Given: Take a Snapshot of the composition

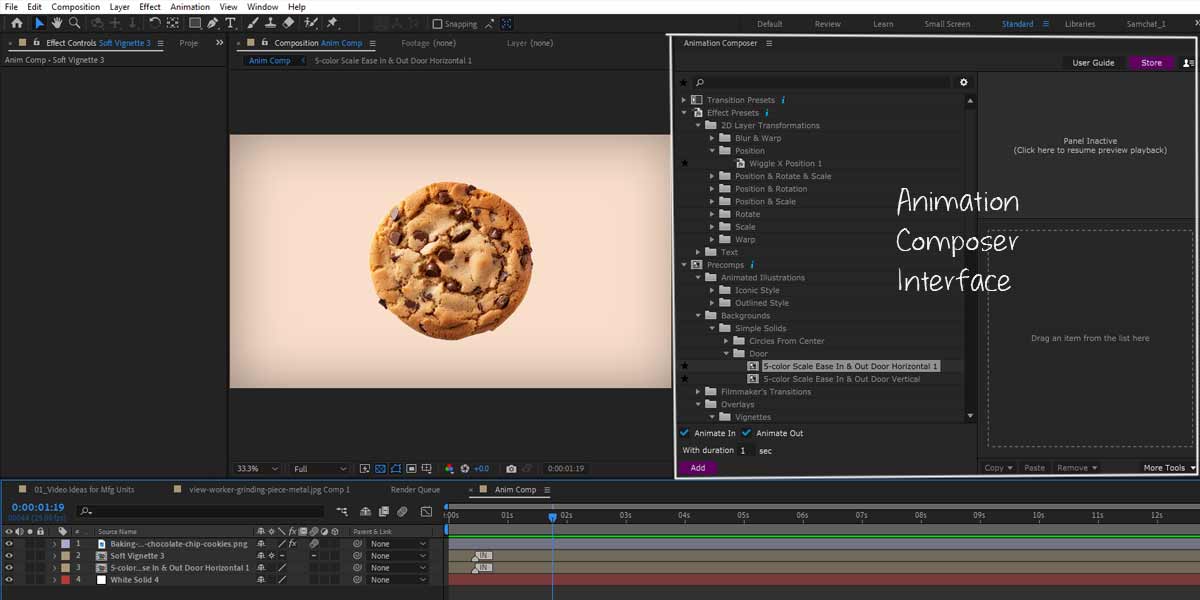Looking at the screenshot, I should tap(511, 468).
